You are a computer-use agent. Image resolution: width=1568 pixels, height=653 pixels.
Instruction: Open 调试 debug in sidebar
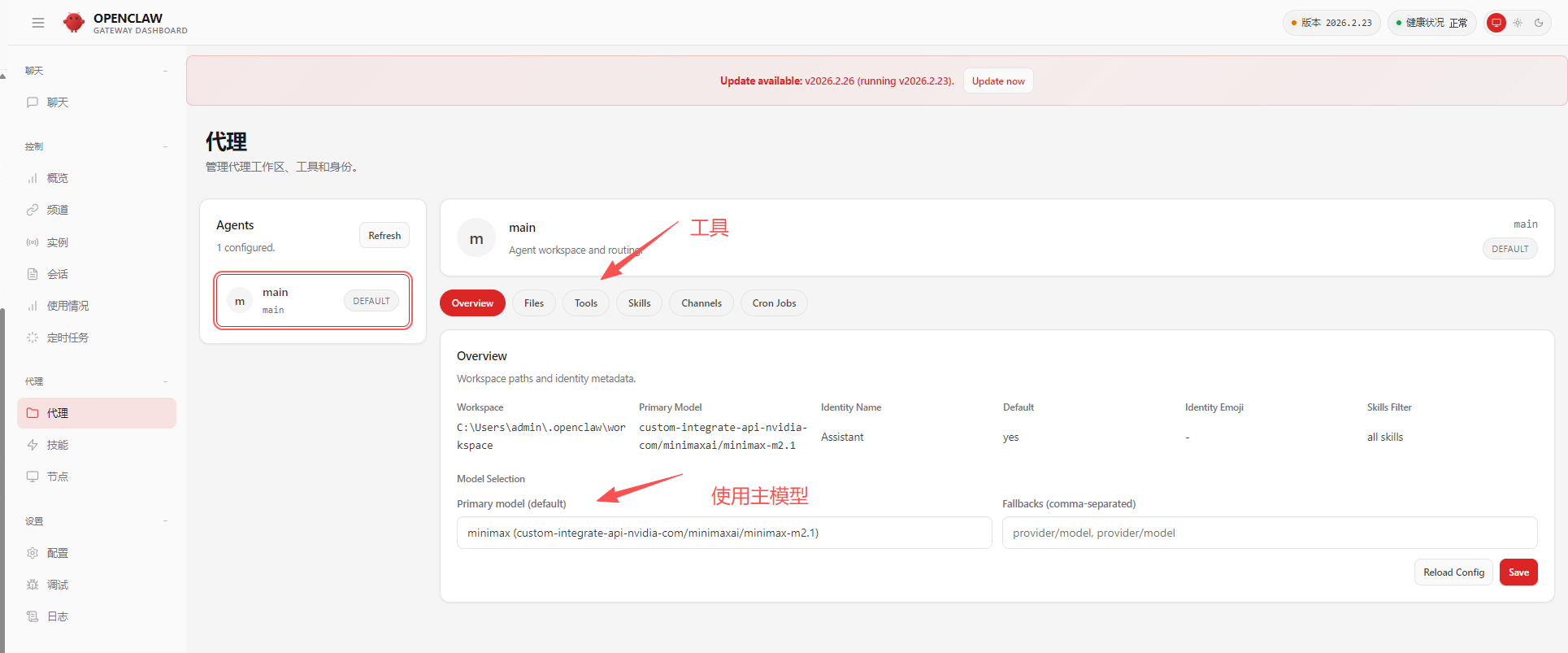point(96,585)
